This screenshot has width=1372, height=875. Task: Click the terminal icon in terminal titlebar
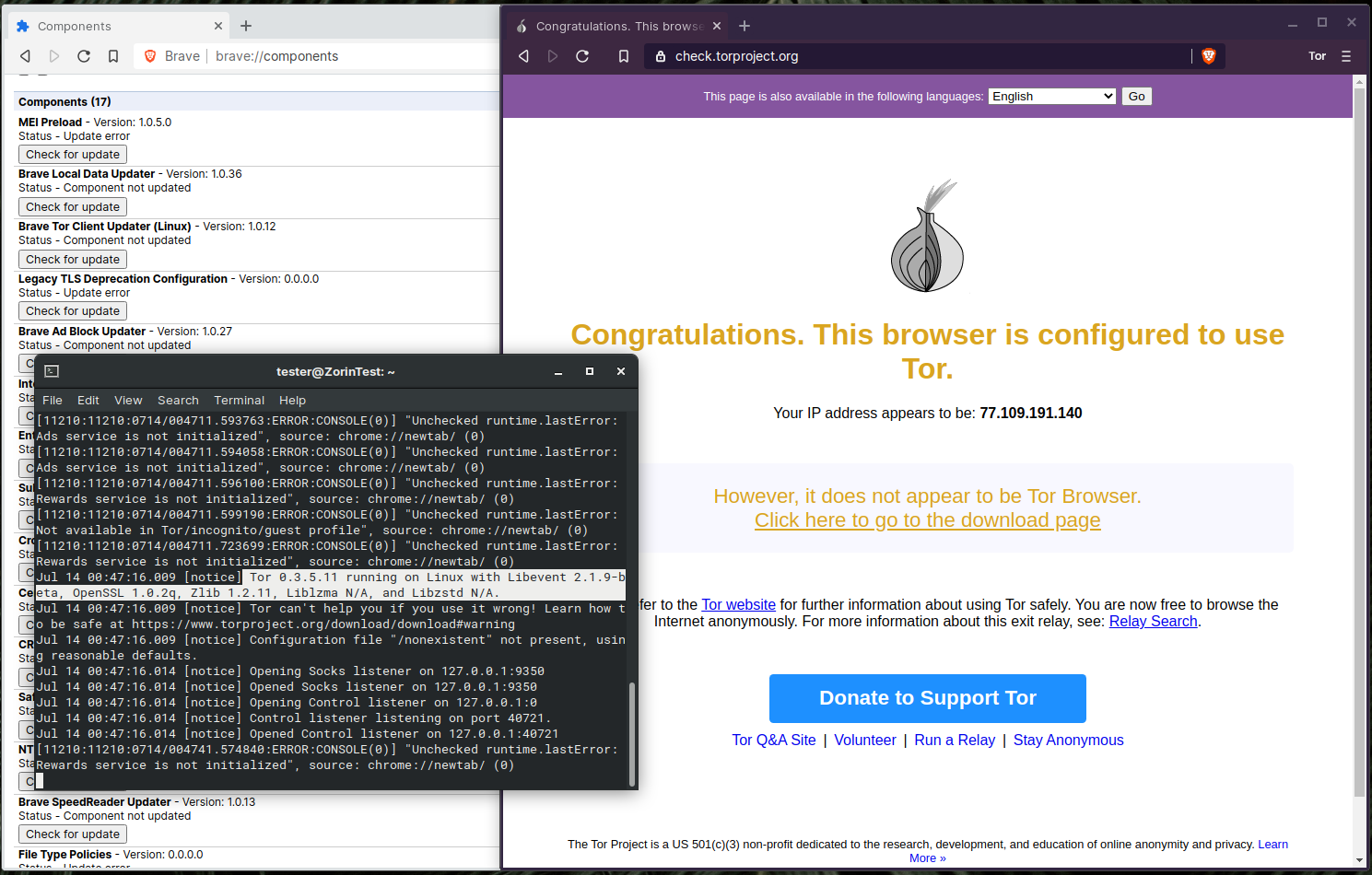52,371
